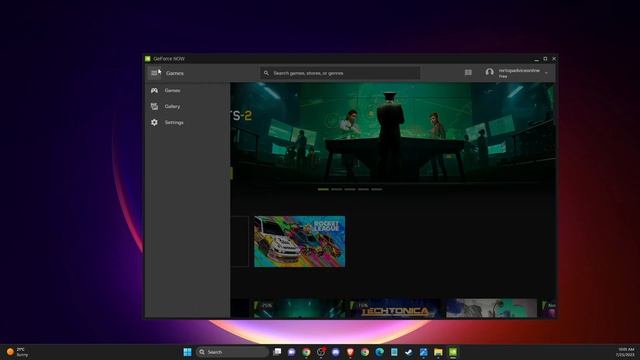This screenshot has height=360, width=640.
Task: Launch Microsoft Edge from taskbar
Action: click(x=380, y=352)
